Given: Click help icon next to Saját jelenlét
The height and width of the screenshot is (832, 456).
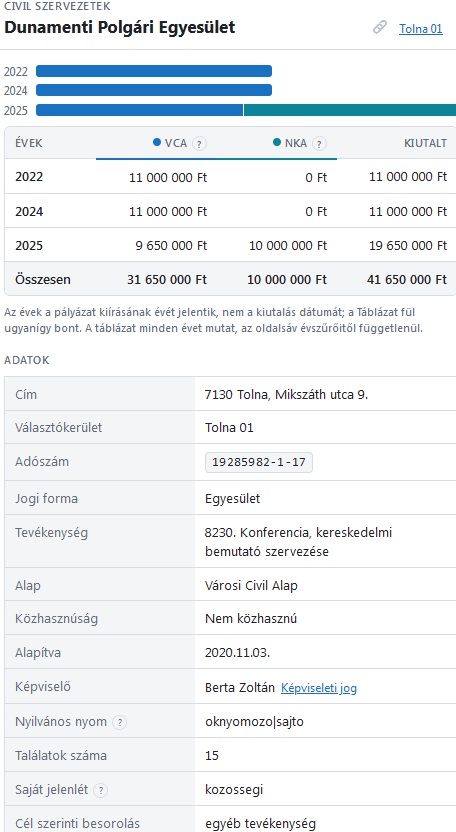Looking at the screenshot, I should 100,790.
